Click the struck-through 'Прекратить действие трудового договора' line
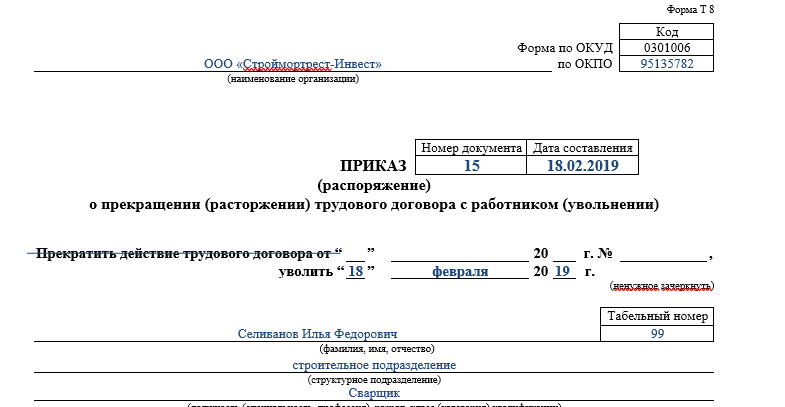 [184, 253]
